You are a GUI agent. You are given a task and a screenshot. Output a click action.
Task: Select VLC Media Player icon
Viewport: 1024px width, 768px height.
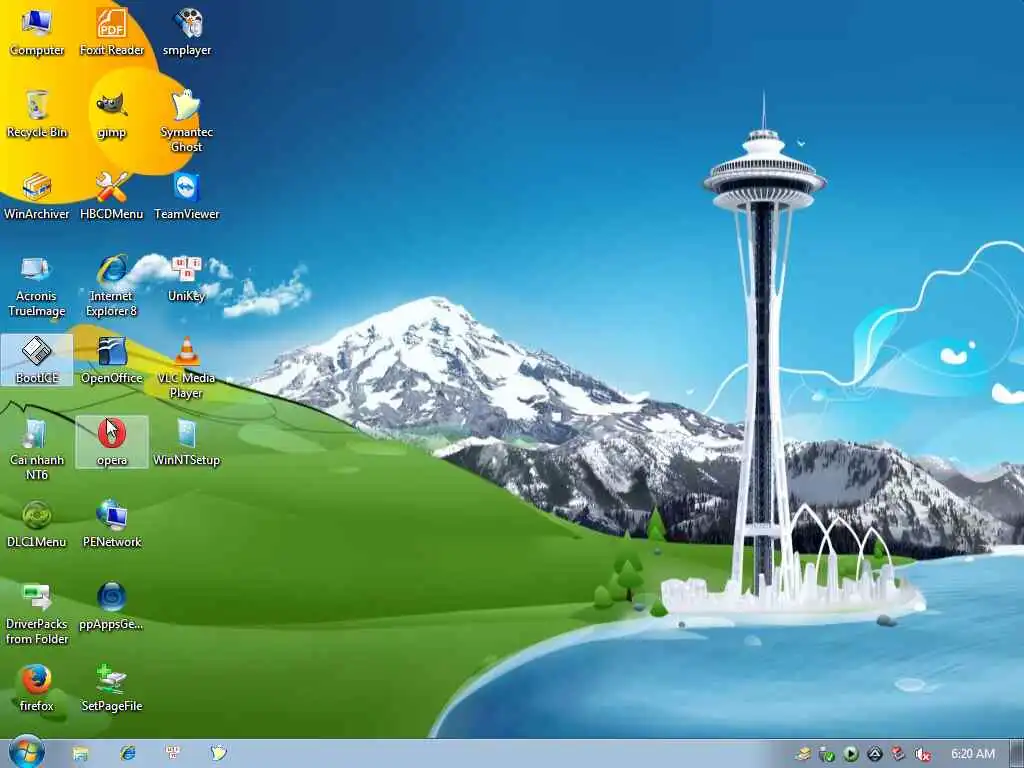coord(187,368)
